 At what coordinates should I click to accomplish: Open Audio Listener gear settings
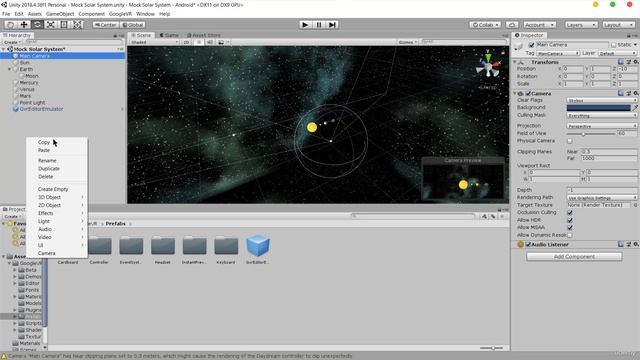click(636, 244)
